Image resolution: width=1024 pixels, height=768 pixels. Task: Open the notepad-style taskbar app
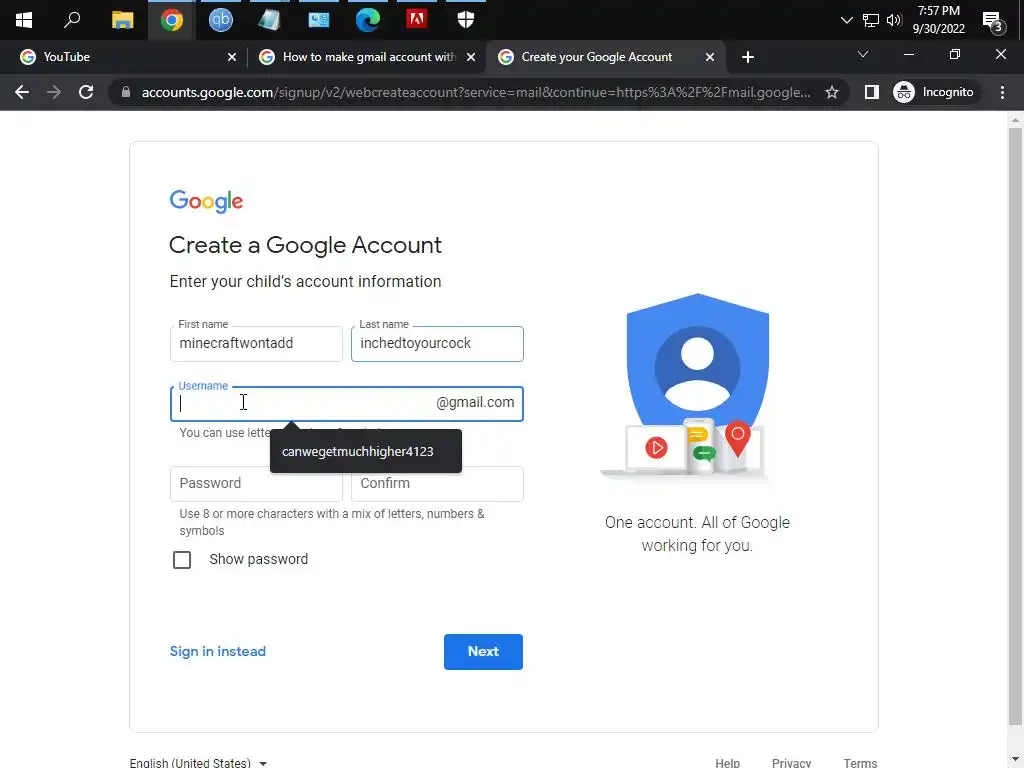pyautogui.click(x=269, y=20)
